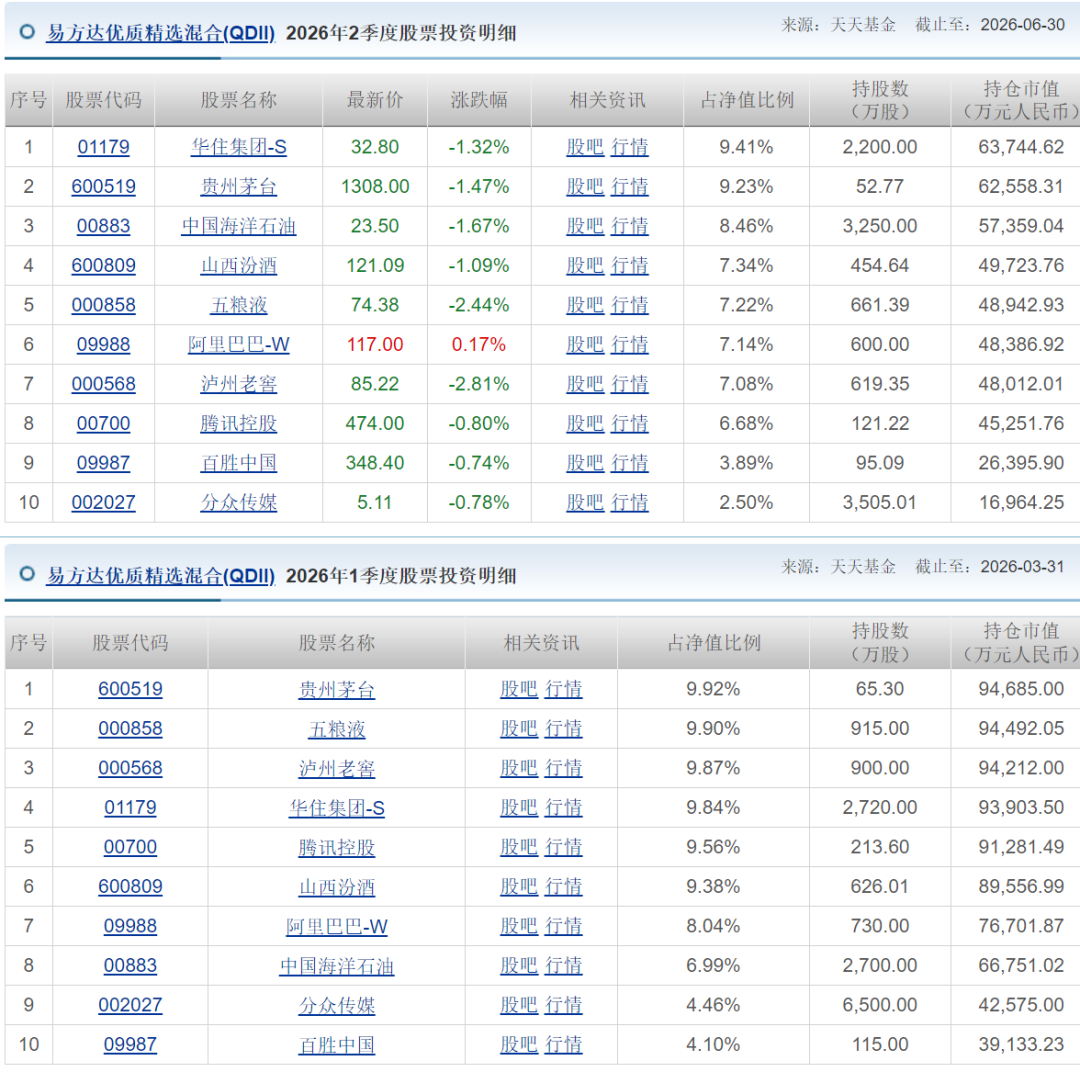Click the 最新价 column header
1080x1072 pixels.
coord(375,100)
